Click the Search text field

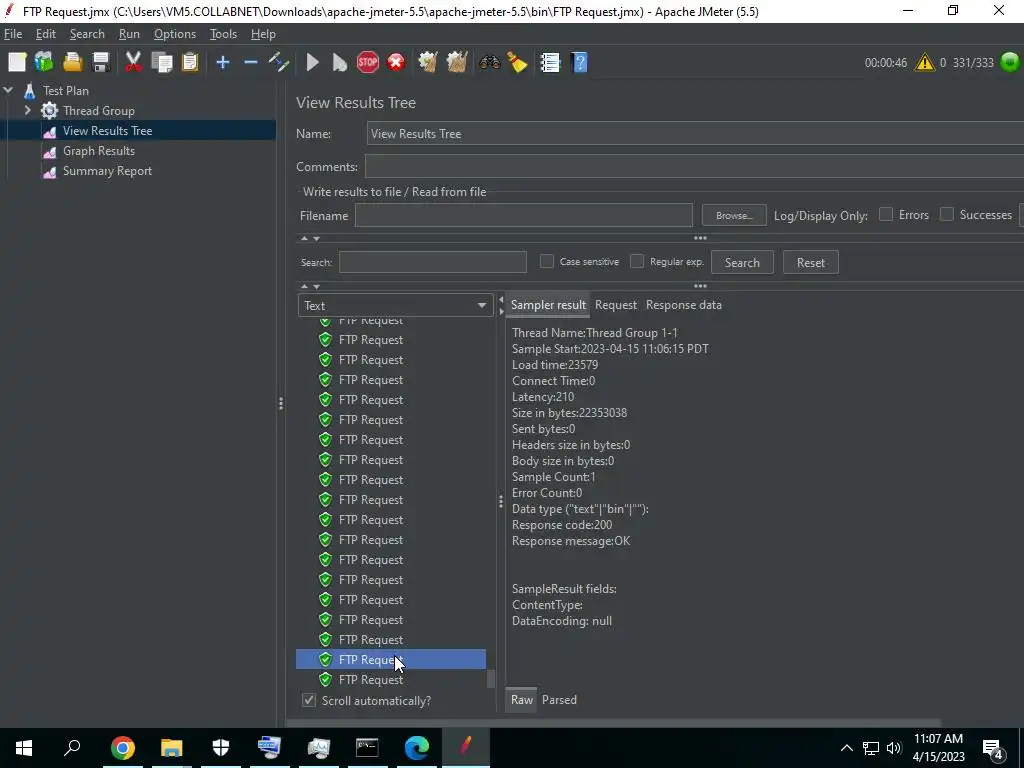tap(432, 263)
